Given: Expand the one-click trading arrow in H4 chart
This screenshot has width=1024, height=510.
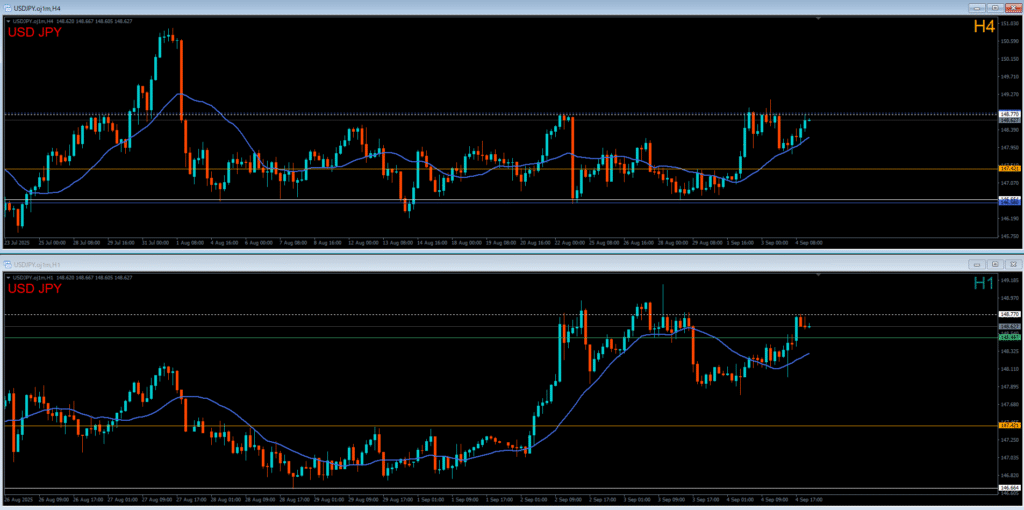Looking at the screenshot, I should (x=8, y=21).
